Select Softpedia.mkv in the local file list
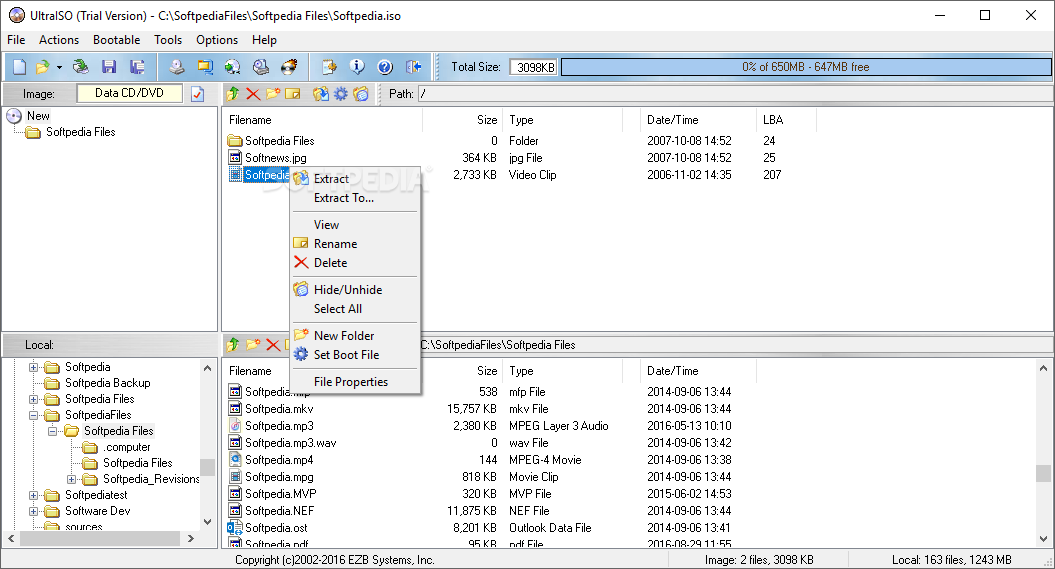Image resolution: width=1055 pixels, height=569 pixels. [279, 409]
